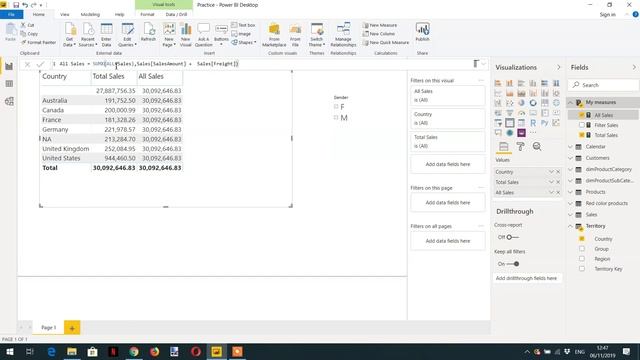Click the Sign in link
Image resolution: width=640 pixels, height=360 pixels.
(x=607, y=15)
